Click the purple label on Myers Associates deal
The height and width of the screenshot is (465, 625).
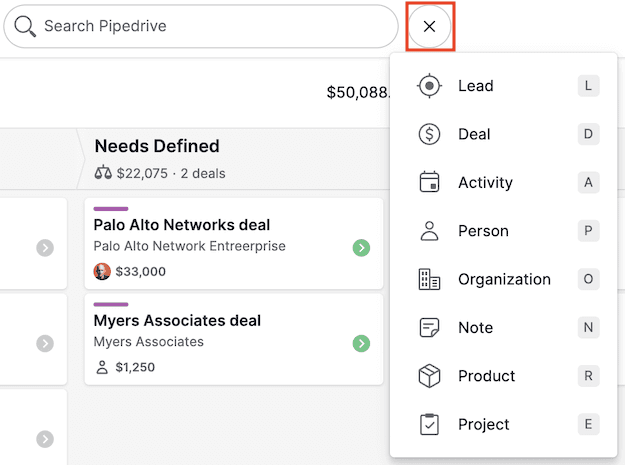110,304
